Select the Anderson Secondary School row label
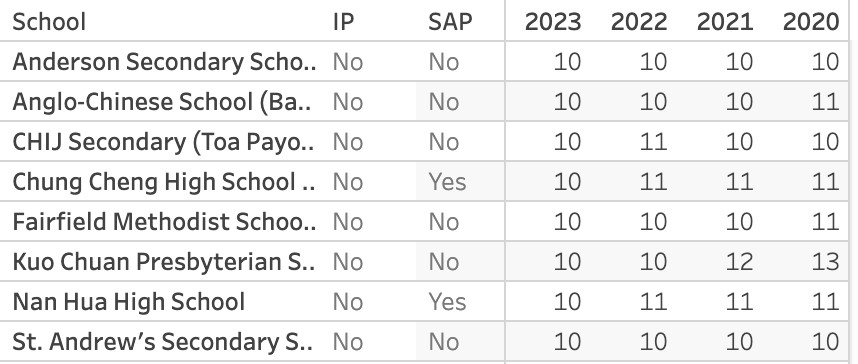Image resolution: width=858 pixels, height=364 pixels. coord(164,62)
